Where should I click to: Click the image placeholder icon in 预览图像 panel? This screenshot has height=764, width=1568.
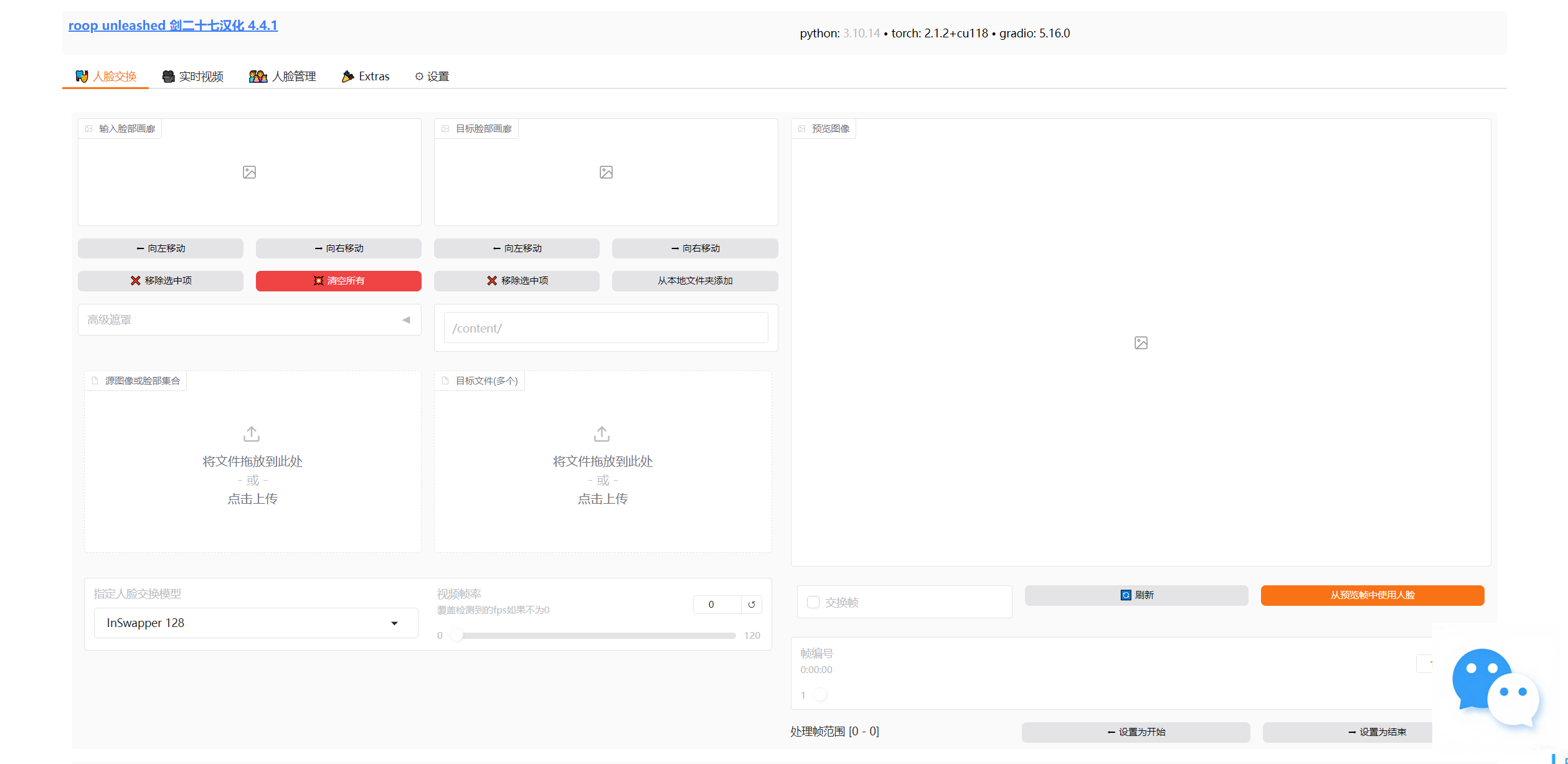(x=1140, y=342)
